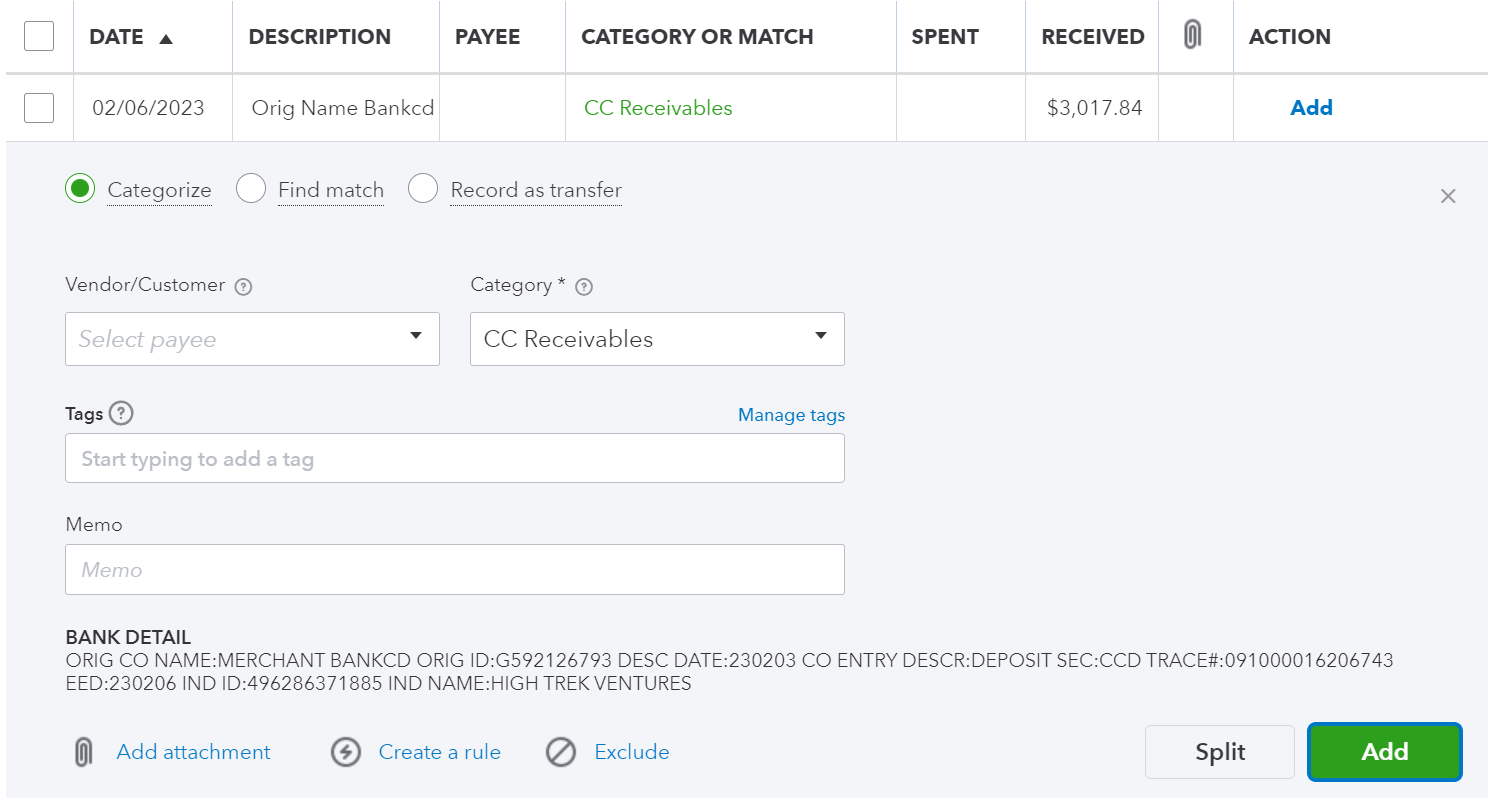Close the expanded transaction panel with the X
The width and height of the screenshot is (1488, 798).
point(1448,196)
